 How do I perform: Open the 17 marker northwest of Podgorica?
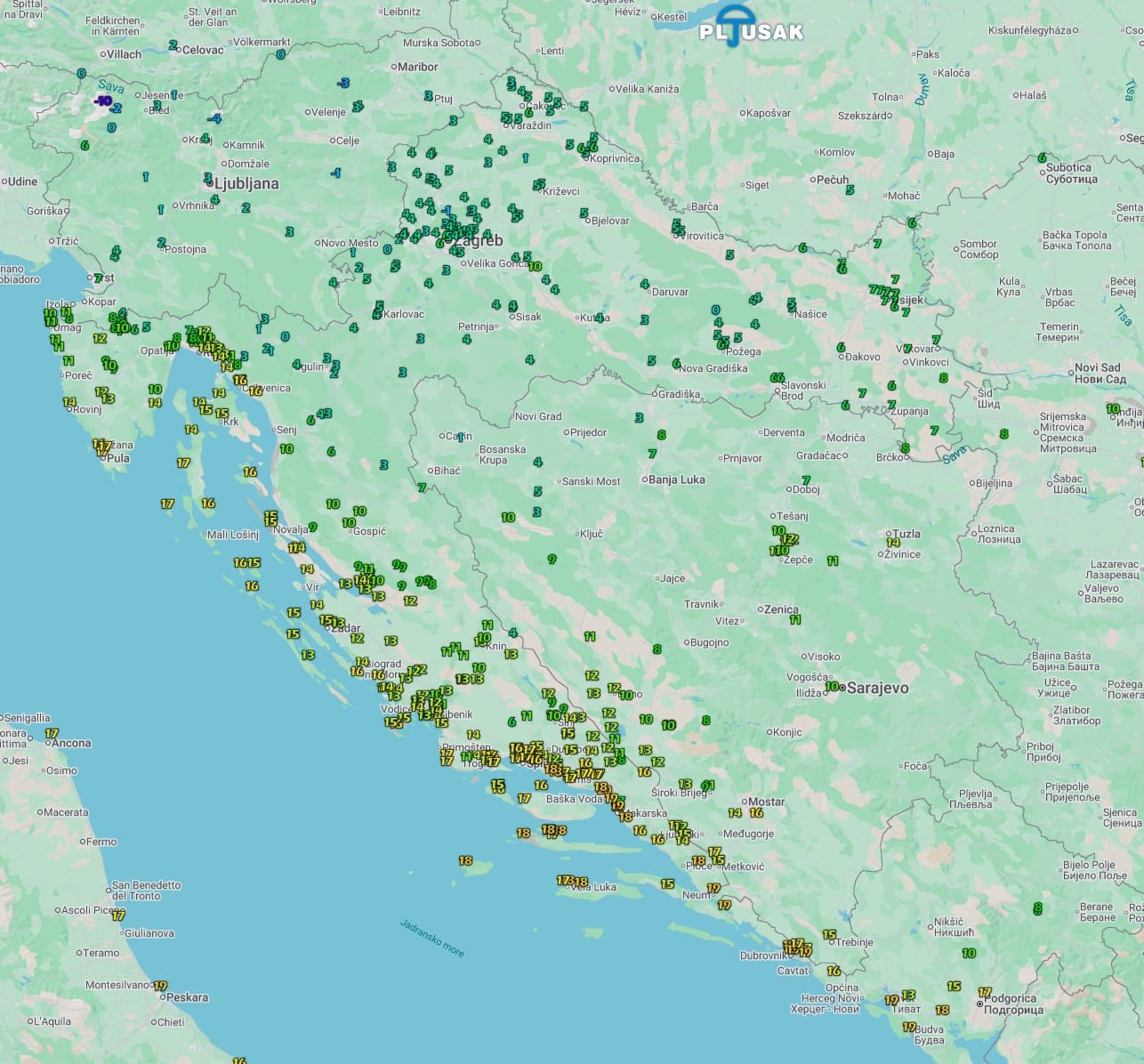984,992
